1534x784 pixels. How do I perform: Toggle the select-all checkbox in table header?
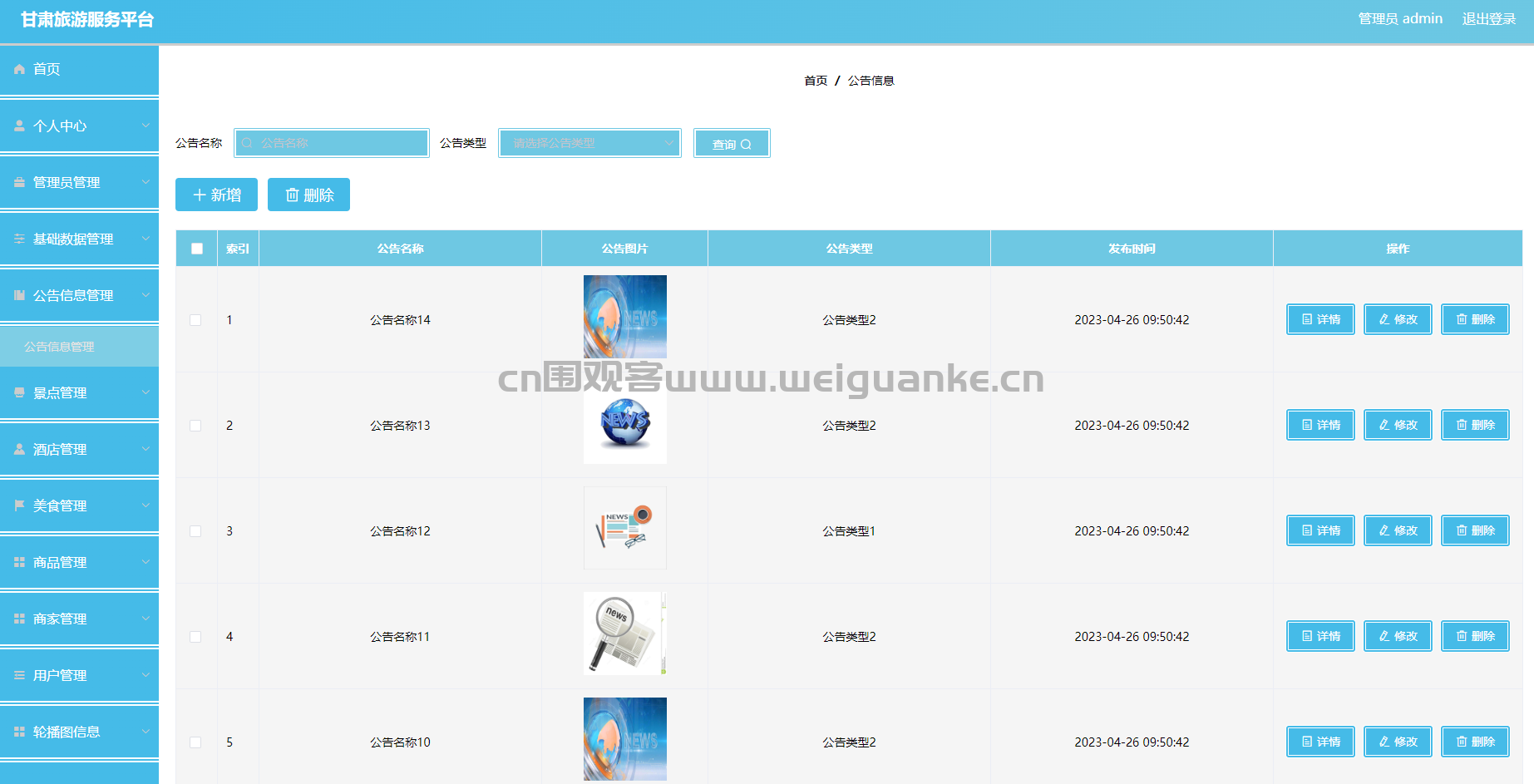click(x=197, y=249)
